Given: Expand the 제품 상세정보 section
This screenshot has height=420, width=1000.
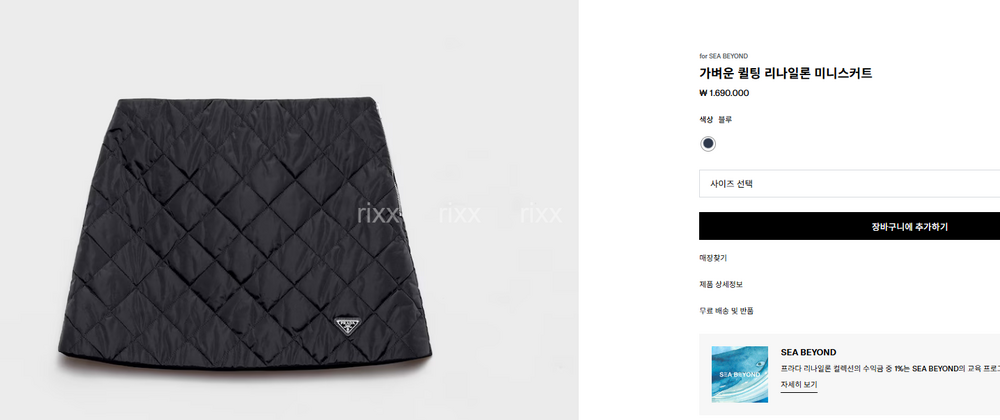Looking at the screenshot, I should [721, 284].
